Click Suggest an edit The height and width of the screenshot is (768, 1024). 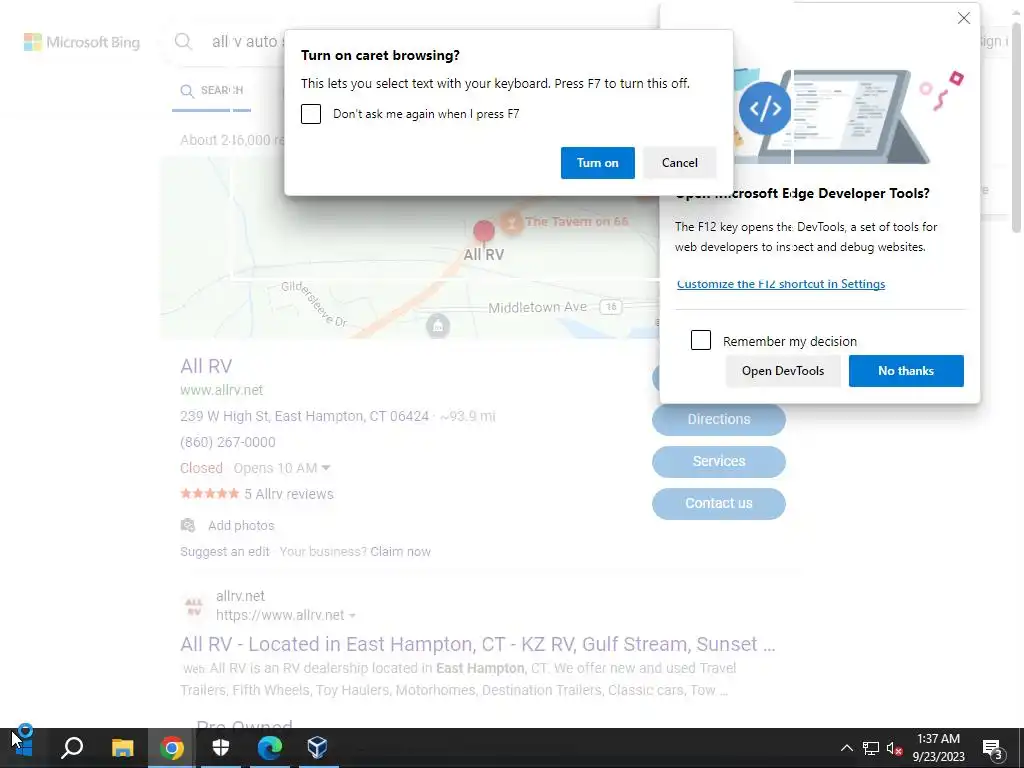tap(225, 552)
